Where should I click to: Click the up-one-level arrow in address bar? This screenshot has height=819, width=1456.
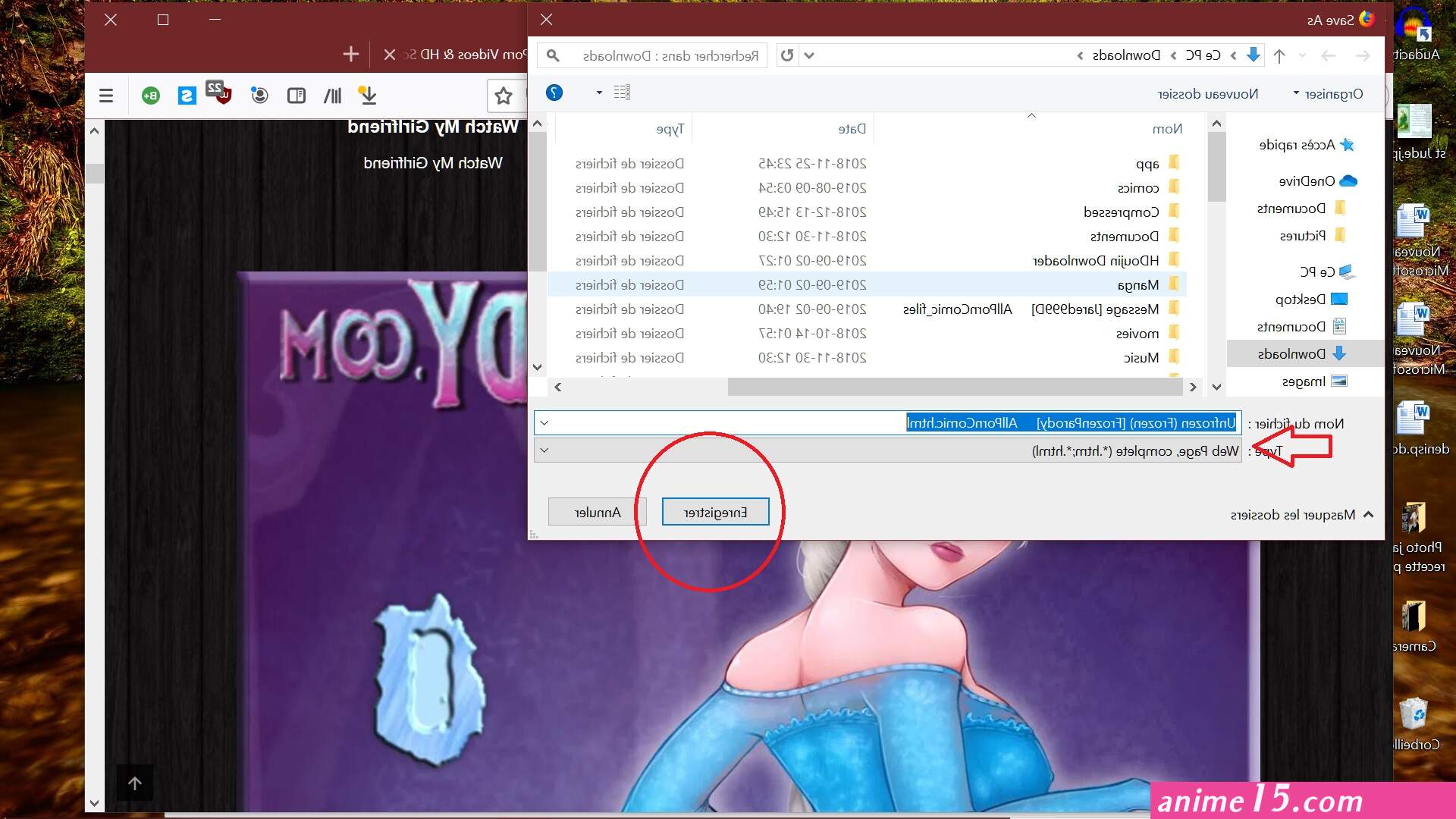tap(1279, 55)
